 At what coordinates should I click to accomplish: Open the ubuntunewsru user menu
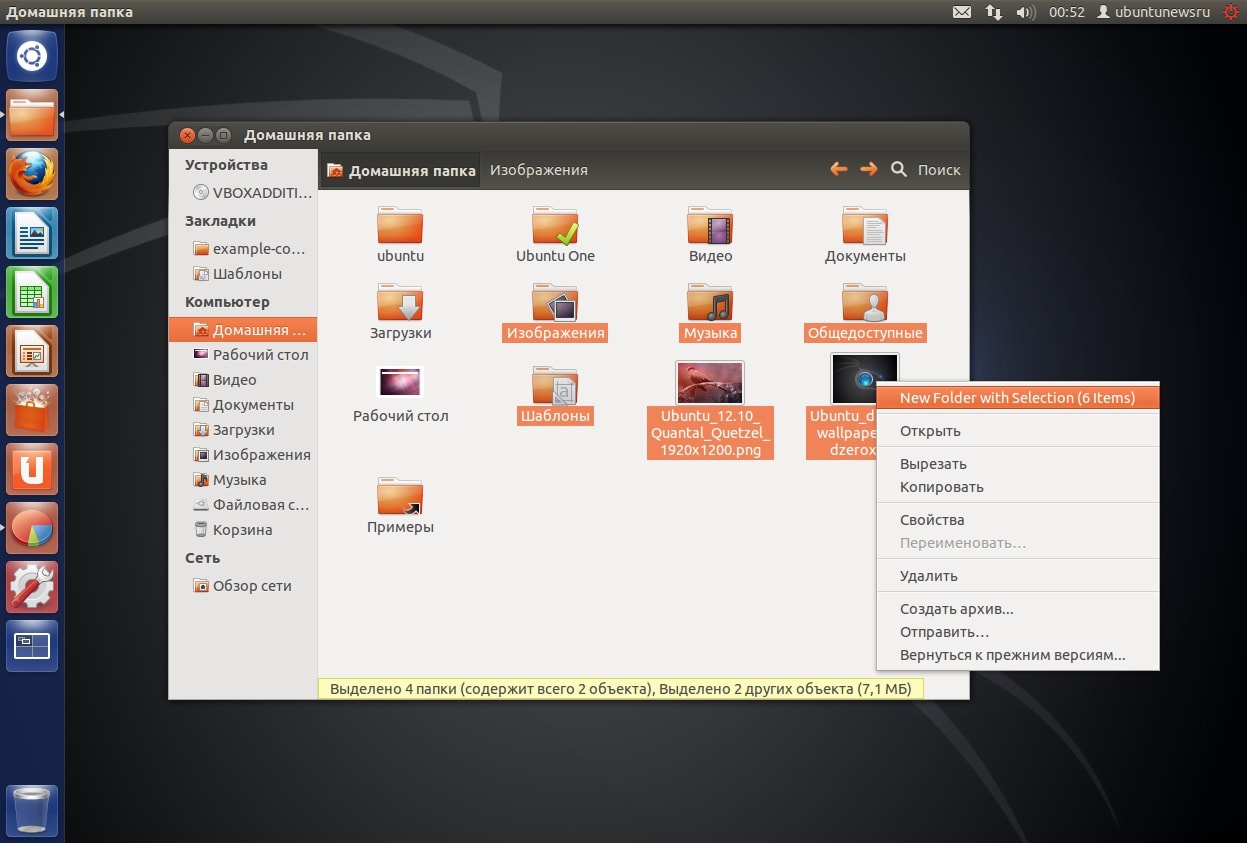[1153, 12]
